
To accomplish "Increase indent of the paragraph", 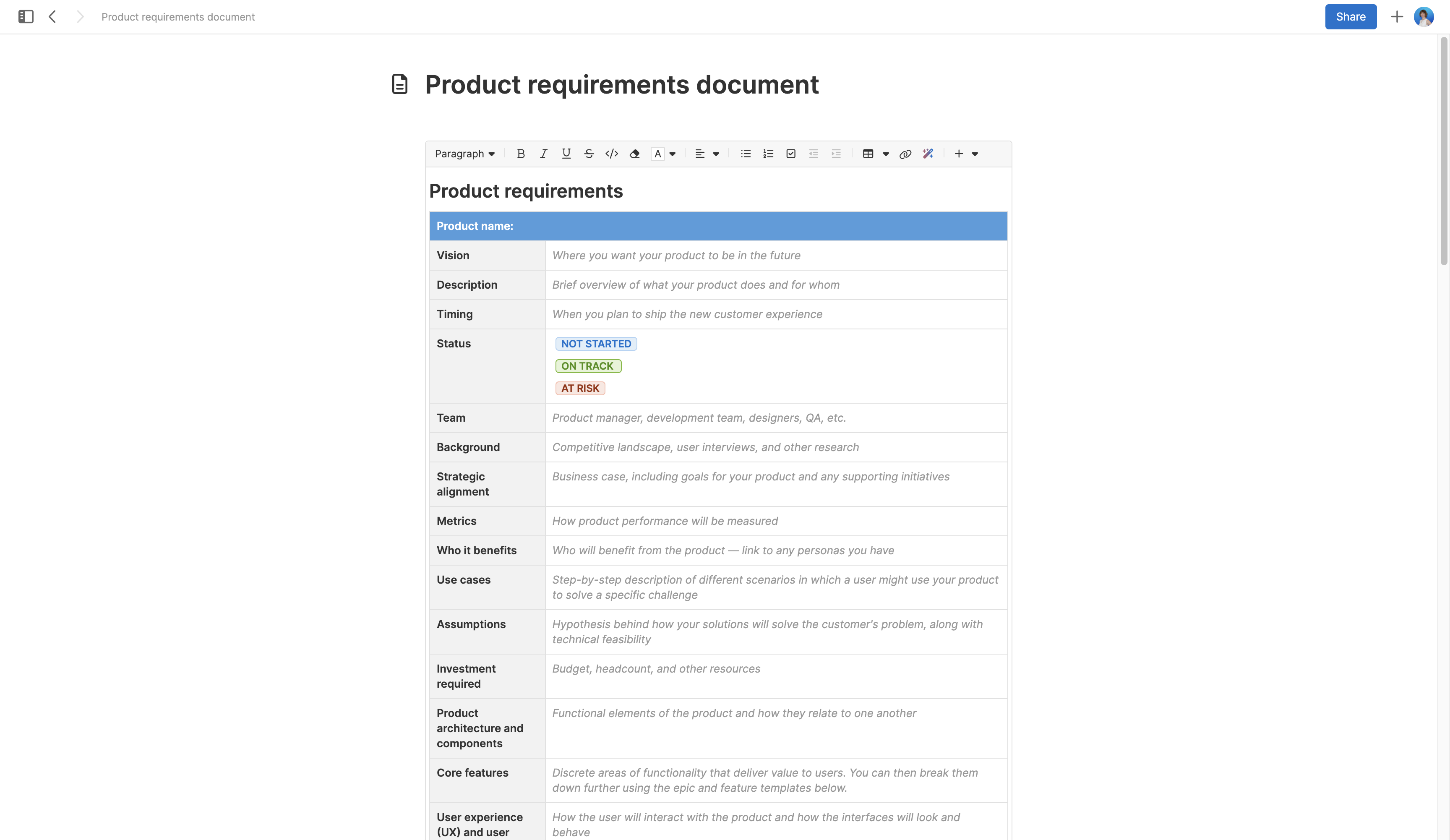I will pyautogui.click(x=835, y=154).
